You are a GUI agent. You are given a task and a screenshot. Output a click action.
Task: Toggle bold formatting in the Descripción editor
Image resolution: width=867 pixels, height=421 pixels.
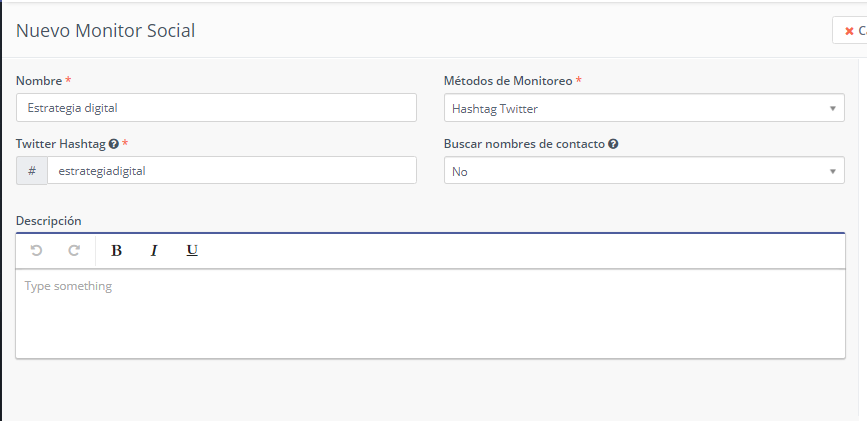(x=116, y=251)
